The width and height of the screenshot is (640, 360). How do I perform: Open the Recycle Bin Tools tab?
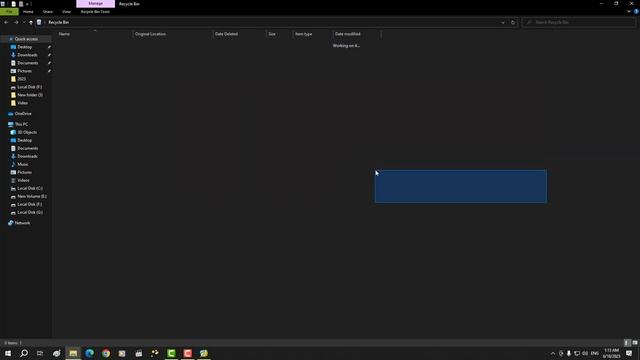(95, 12)
